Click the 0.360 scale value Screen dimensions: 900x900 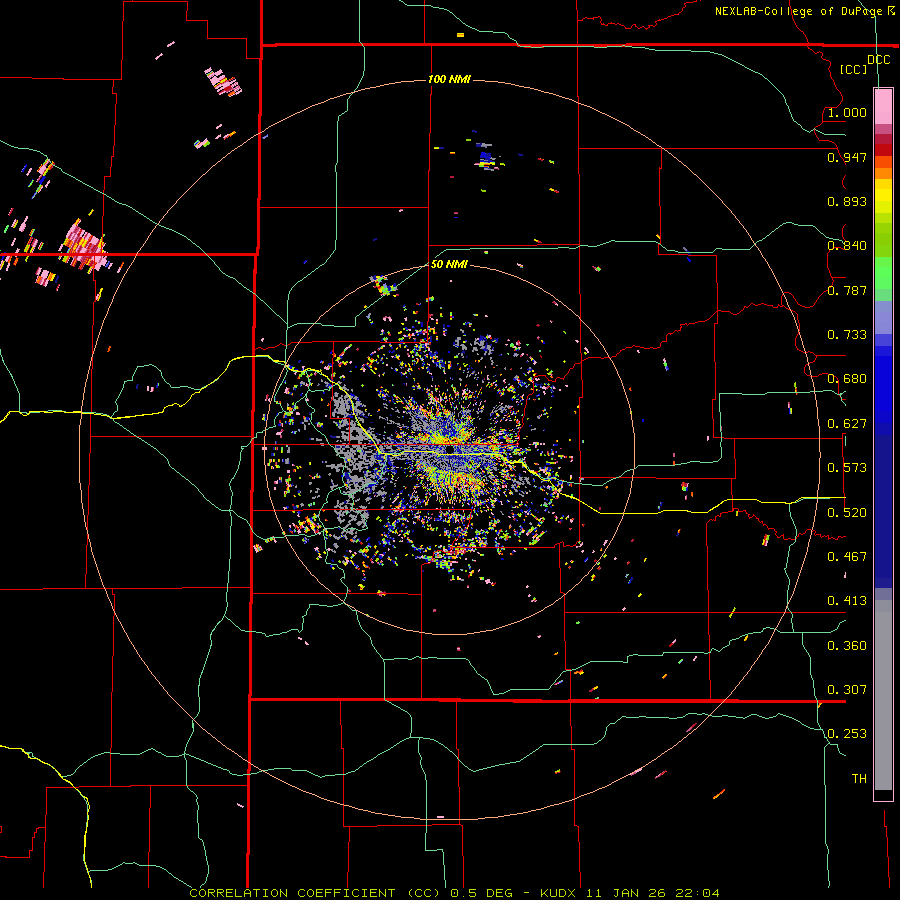click(847, 646)
